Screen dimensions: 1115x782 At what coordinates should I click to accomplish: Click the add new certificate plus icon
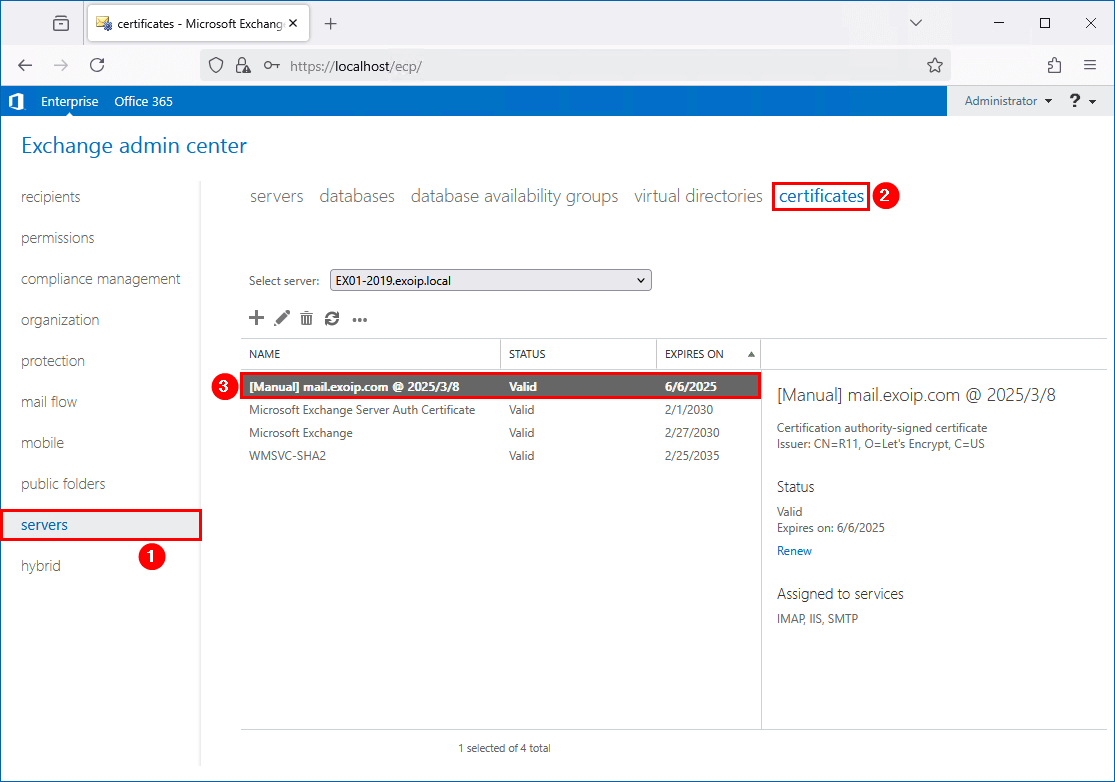pyautogui.click(x=257, y=318)
